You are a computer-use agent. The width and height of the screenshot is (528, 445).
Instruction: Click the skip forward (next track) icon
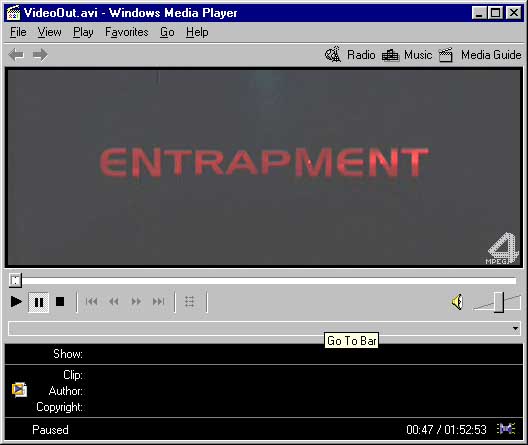tap(159, 301)
